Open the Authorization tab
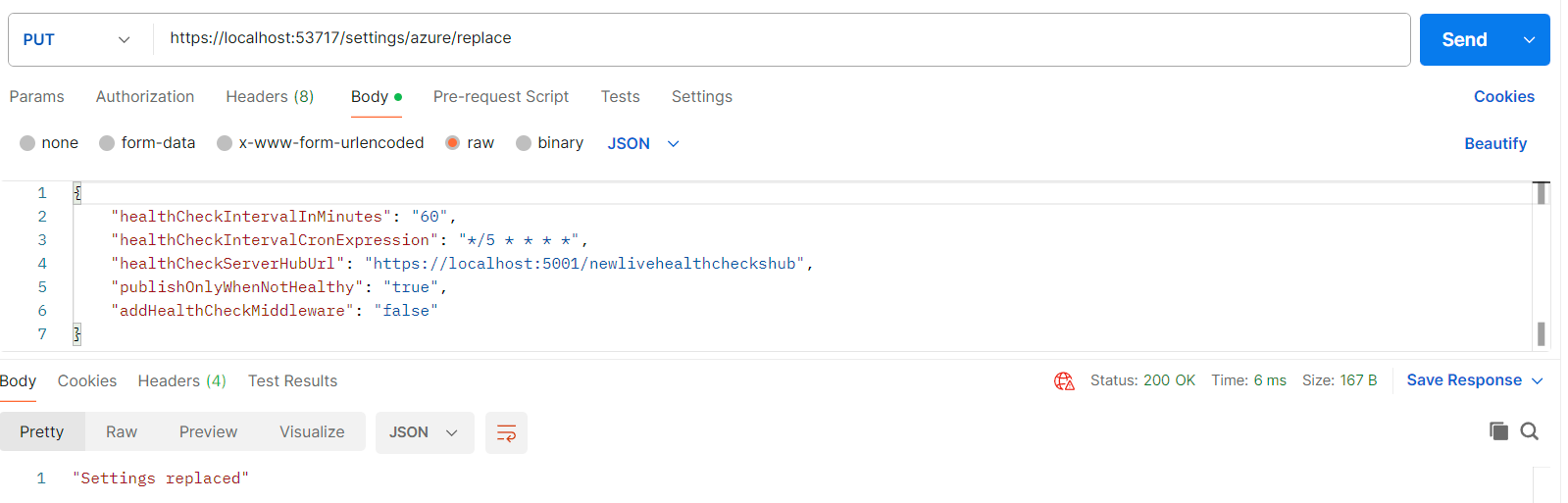Screen dimensions: 1568x503 [x=145, y=96]
